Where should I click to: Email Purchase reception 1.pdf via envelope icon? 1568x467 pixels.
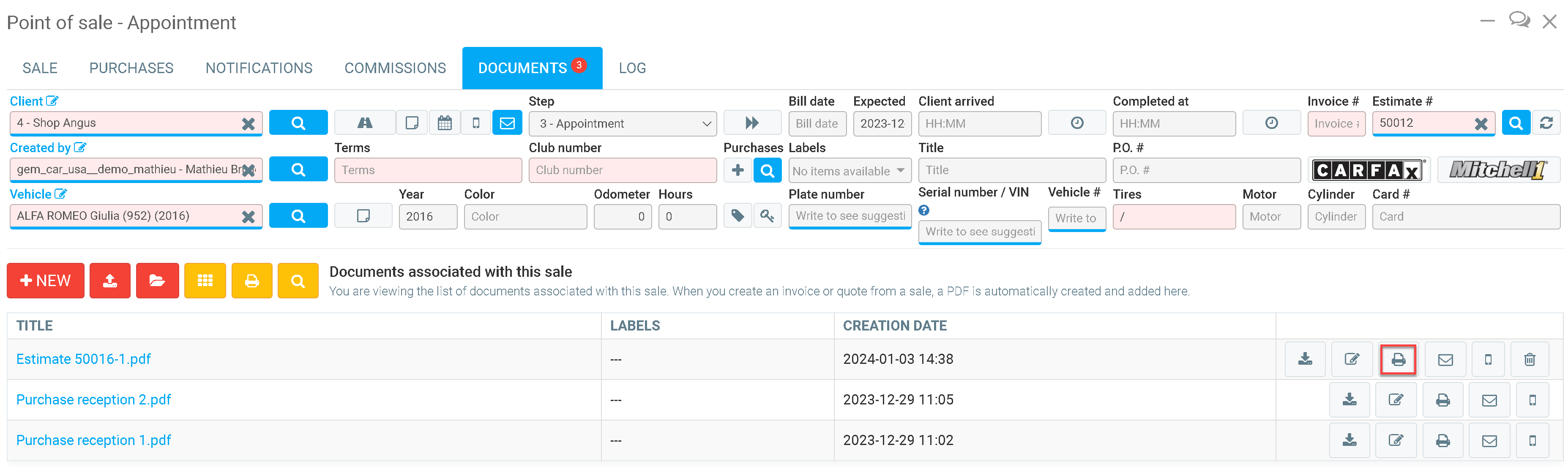[x=1489, y=440]
